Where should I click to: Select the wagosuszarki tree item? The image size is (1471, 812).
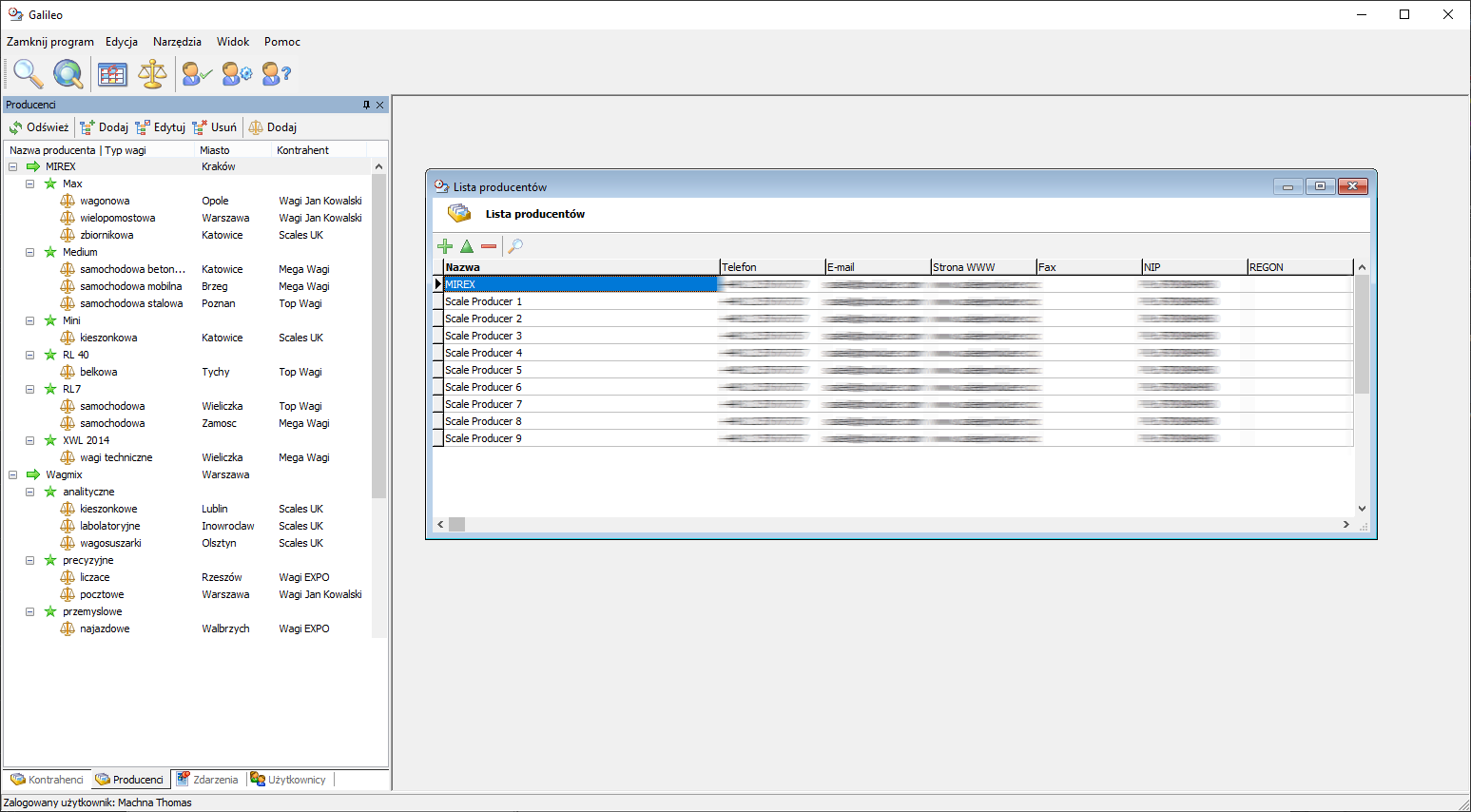(110, 543)
